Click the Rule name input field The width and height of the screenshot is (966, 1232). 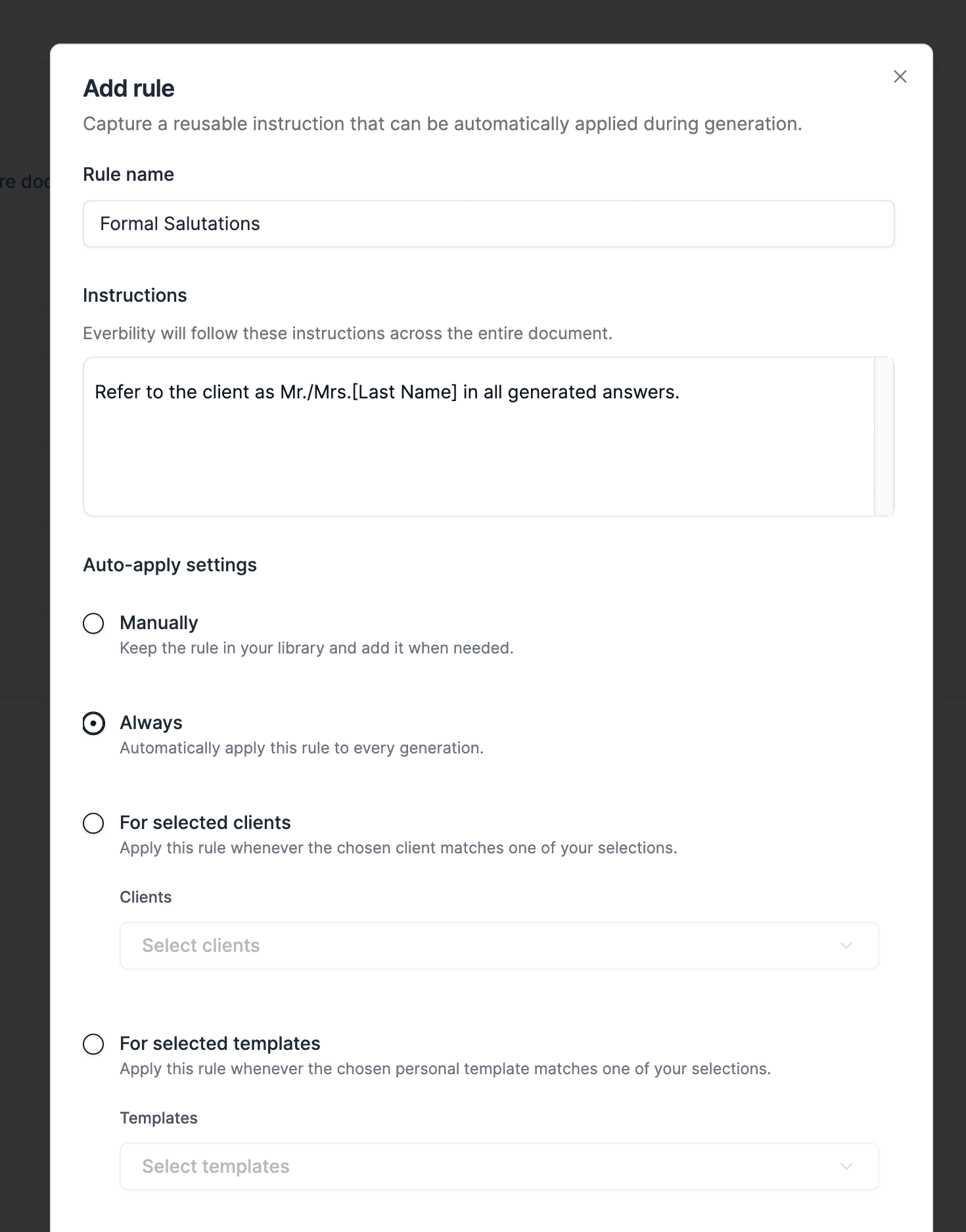point(488,224)
